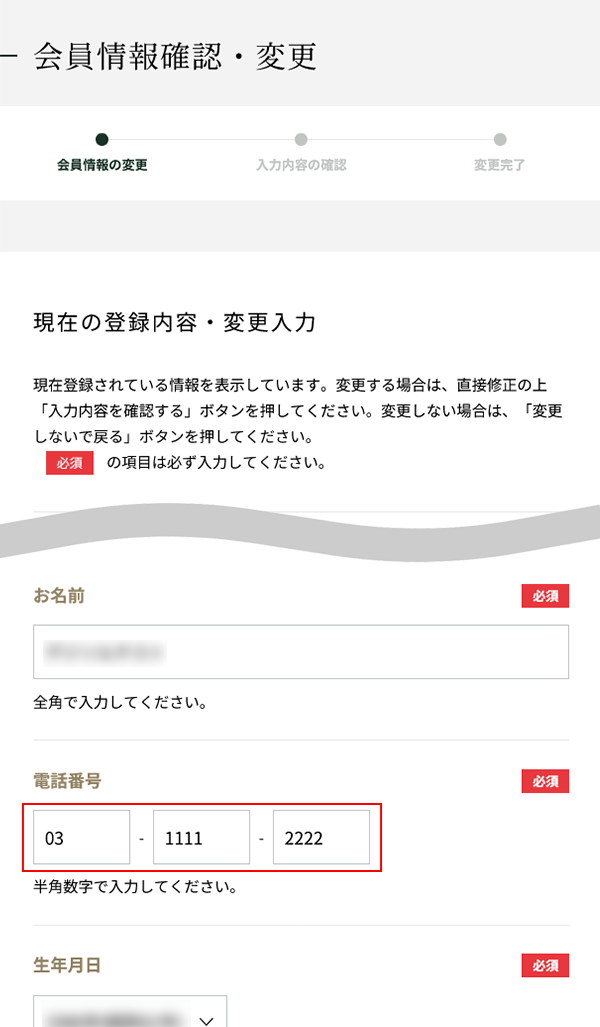
Task: Open the 生年月日 dropdown
Action: click(x=130, y=1012)
